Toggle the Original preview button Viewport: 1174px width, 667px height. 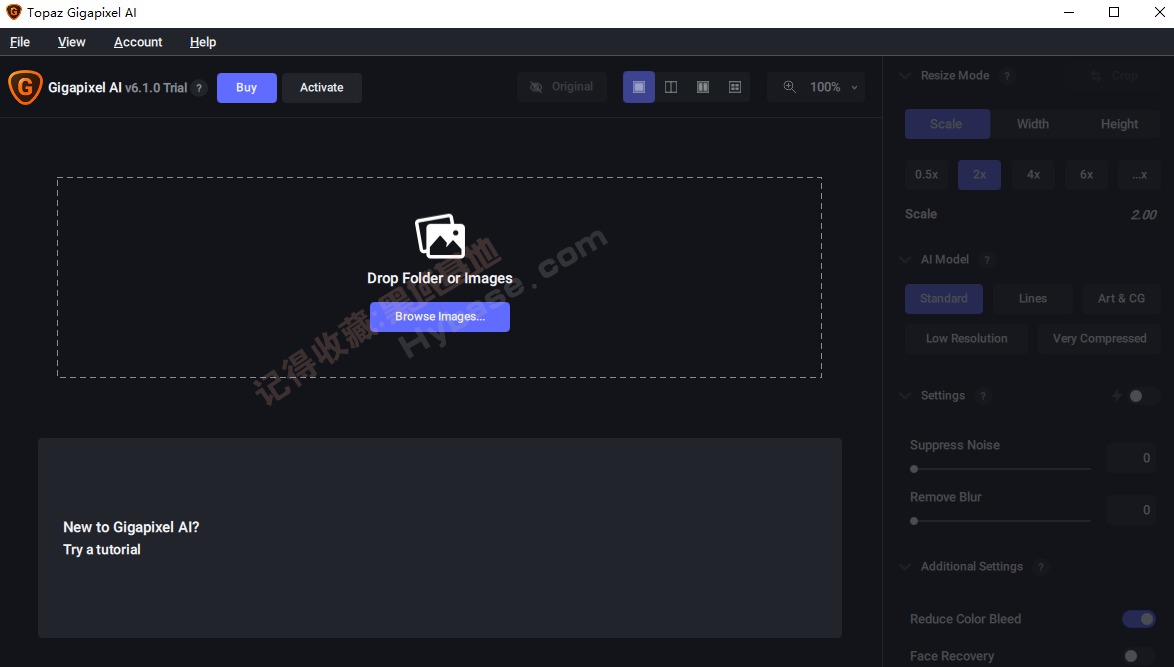pyautogui.click(x=562, y=87)
